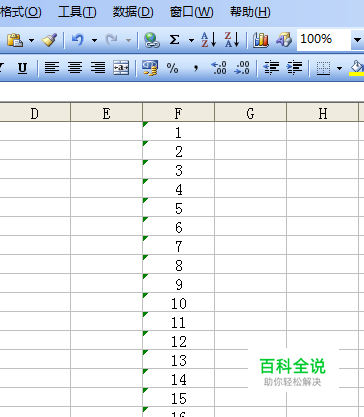Apply currency style format
The height and width of the screenshot is (417, 364).
(x=150, y=68)
